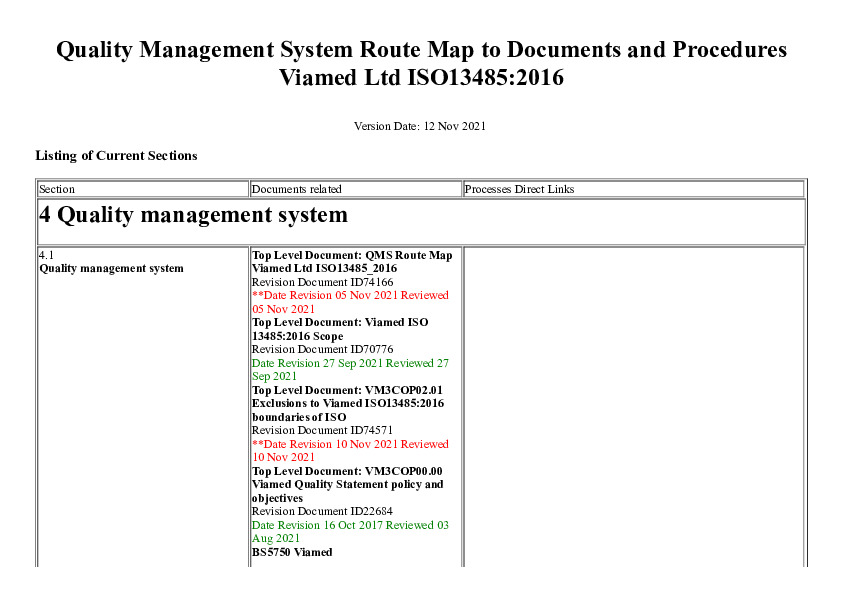Click the Documents related column header
The height and width of the screenshot is (595, 842).
296,189
